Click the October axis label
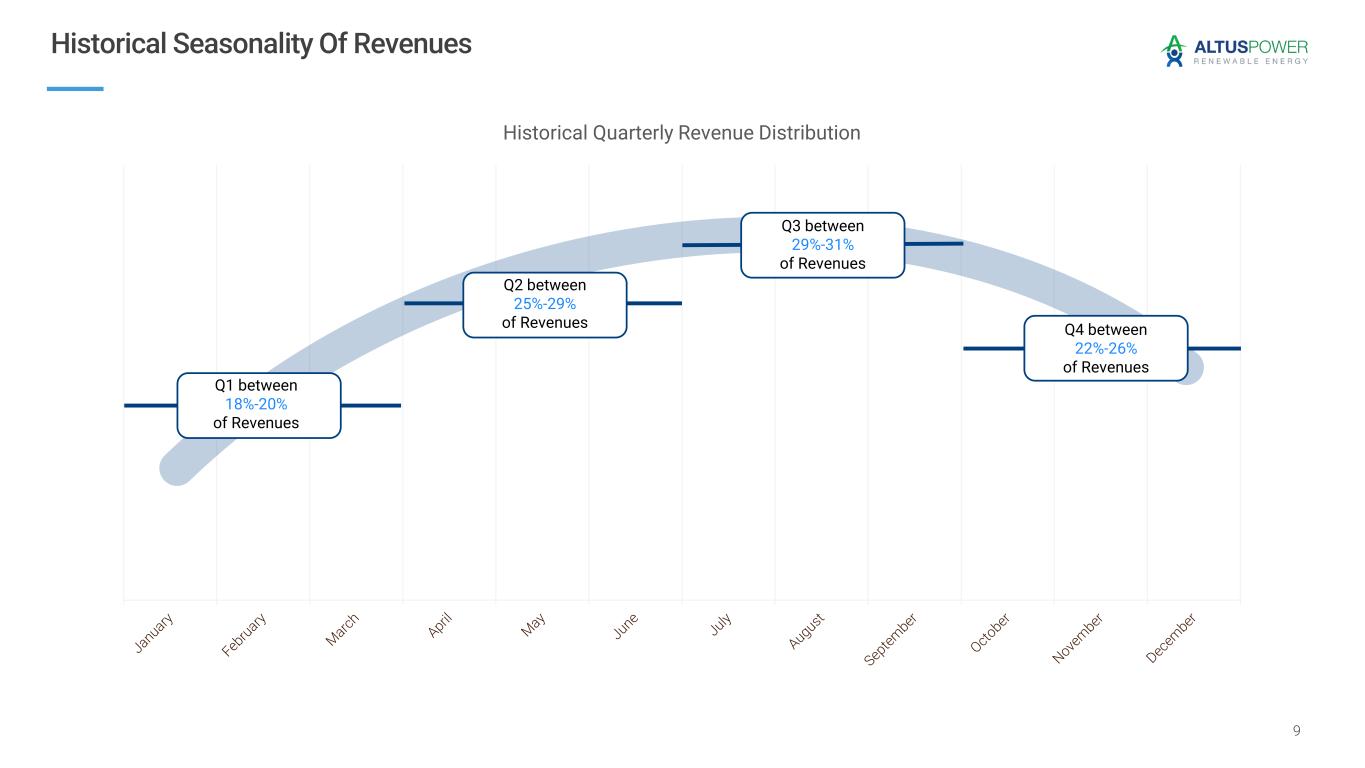1365x768 pixels. click(991, 633)
